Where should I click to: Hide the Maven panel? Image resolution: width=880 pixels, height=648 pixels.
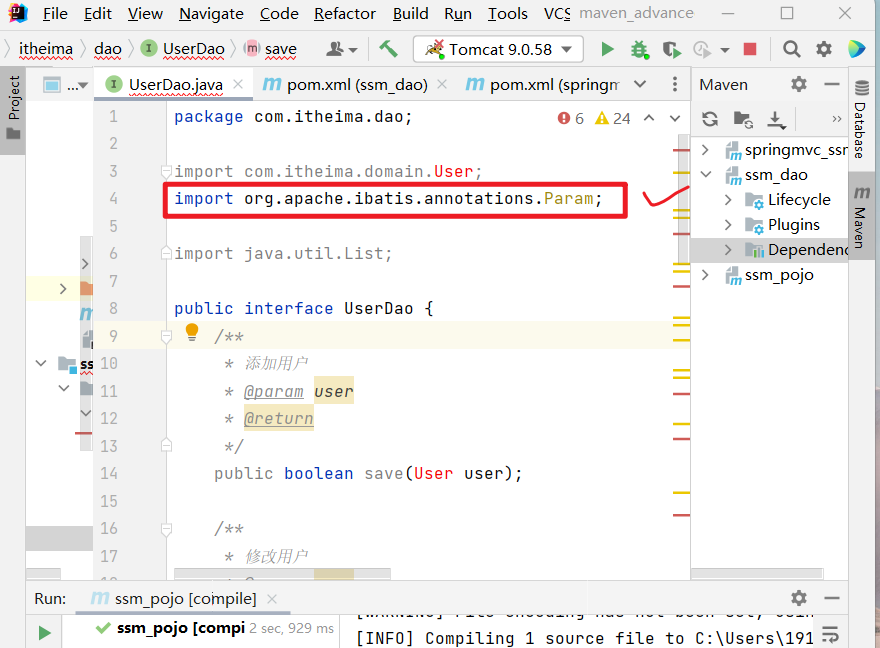click(x=832, y=84)
